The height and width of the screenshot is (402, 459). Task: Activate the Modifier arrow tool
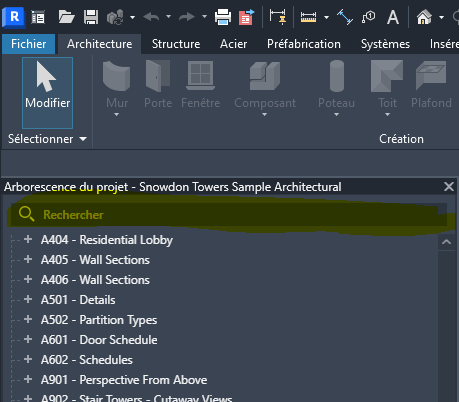tap(47, 92)
